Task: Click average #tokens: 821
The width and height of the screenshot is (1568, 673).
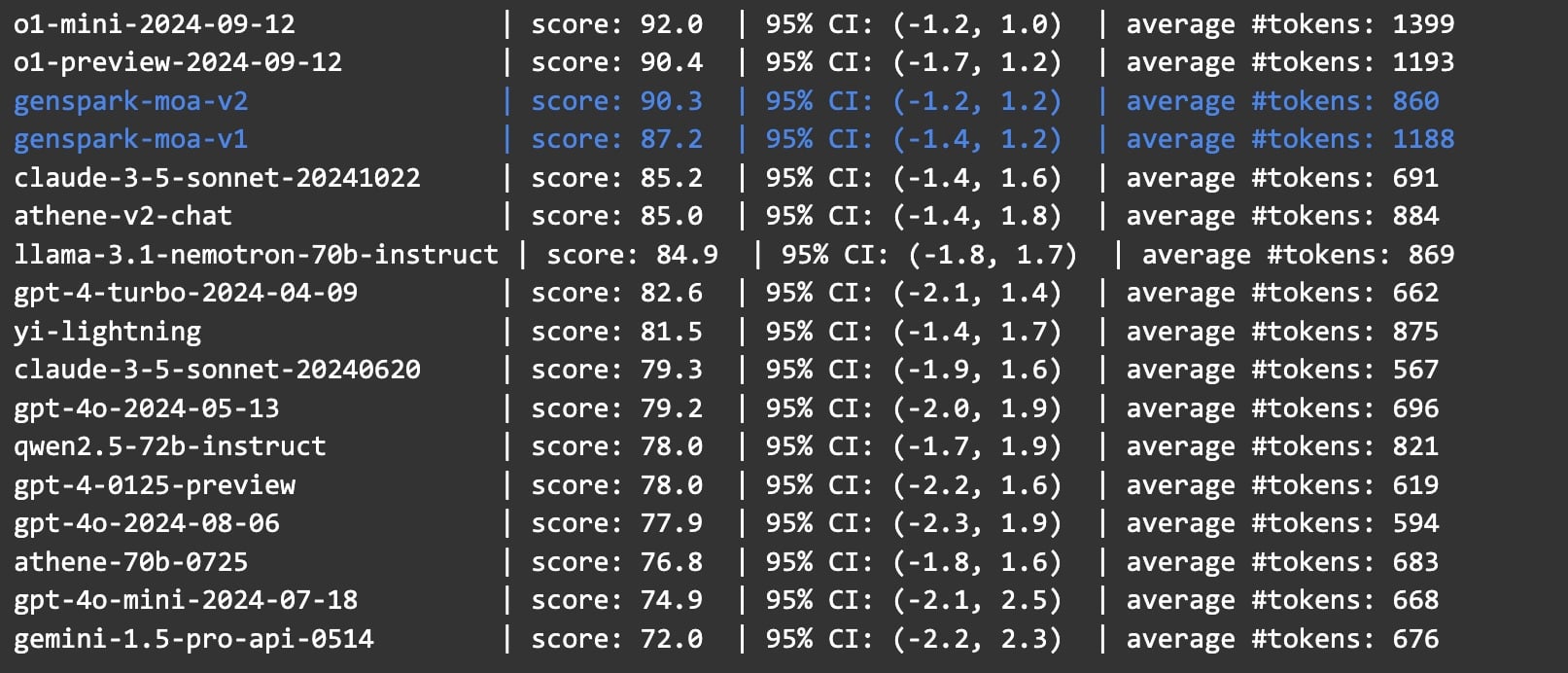Action: tap(1283, 446)
